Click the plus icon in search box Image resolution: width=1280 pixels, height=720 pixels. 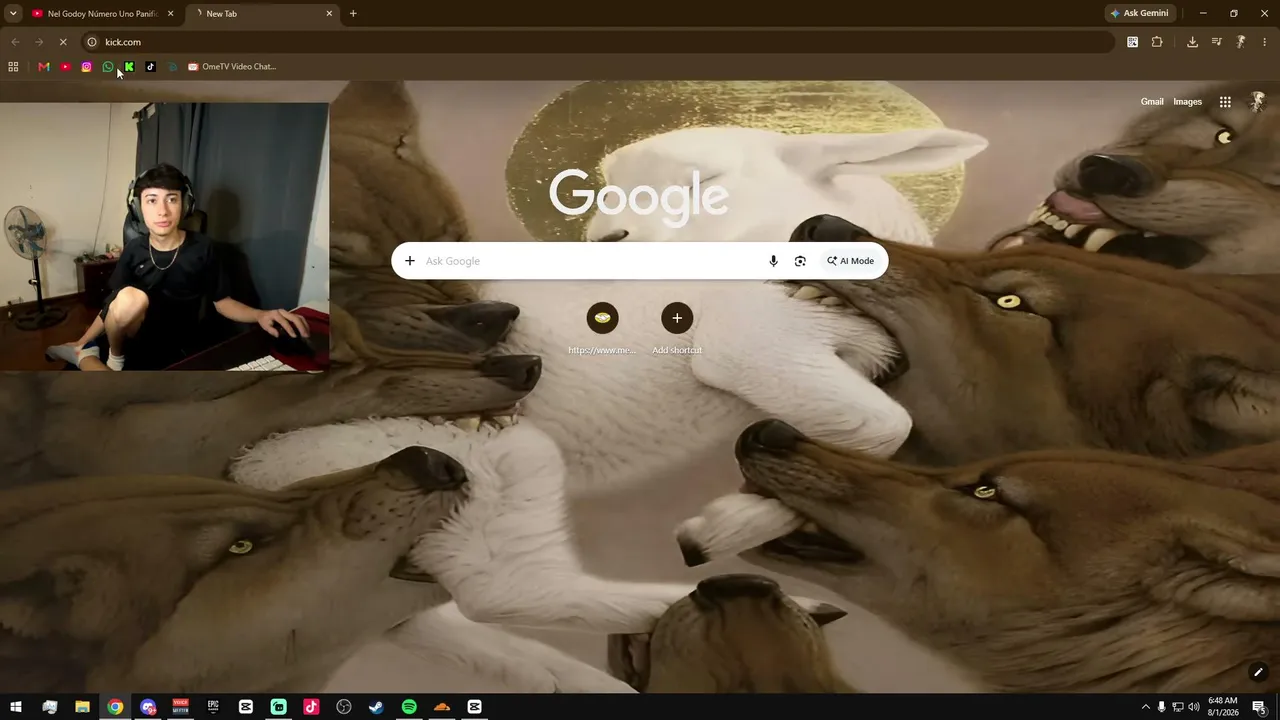pyautogui.click(x=410, y=261)
